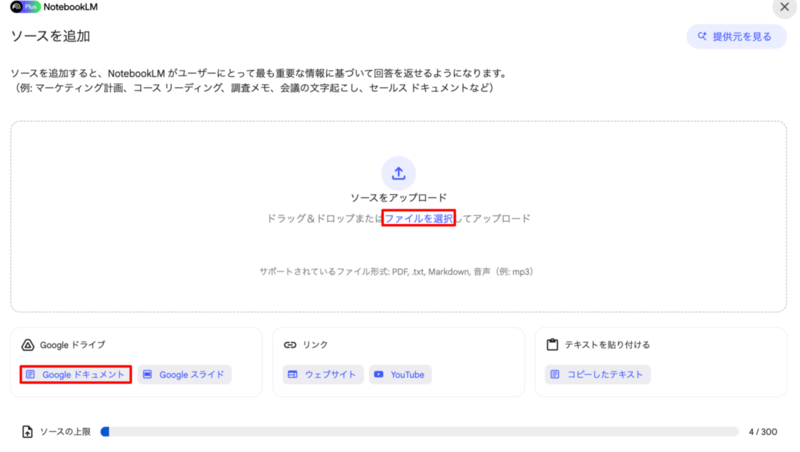The image size is (800, 452).
Task: Click the clipboard paste text icon
Action: tap(552, 345)
